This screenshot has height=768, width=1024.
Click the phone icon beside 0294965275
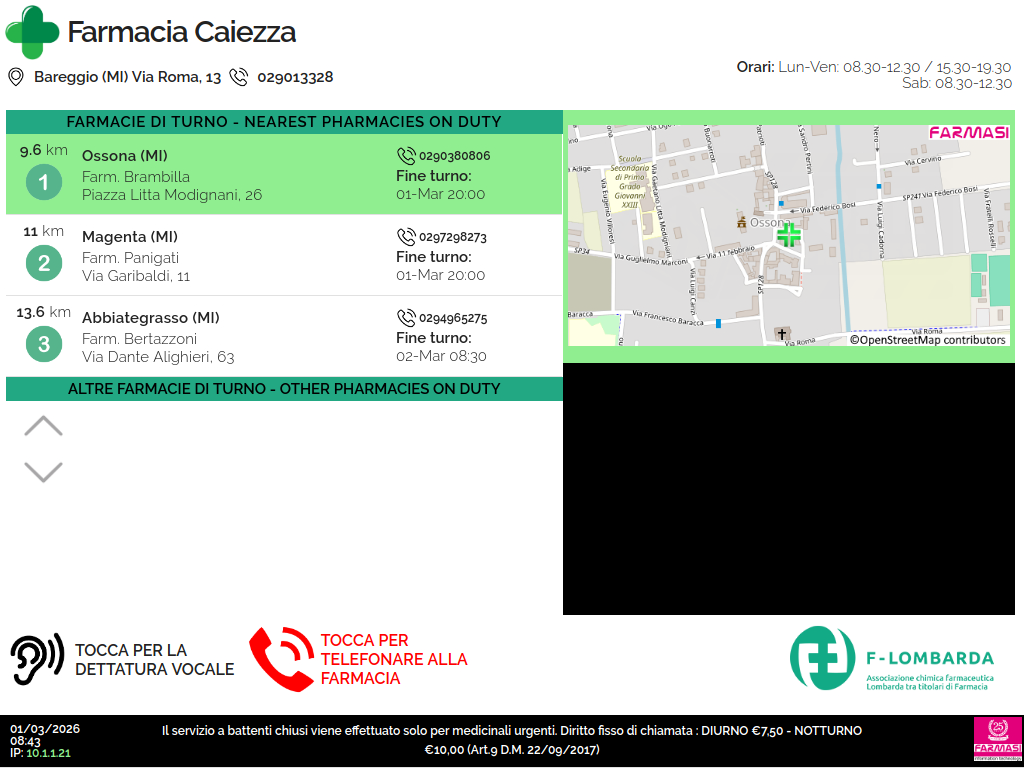click(x=406, y=318)
